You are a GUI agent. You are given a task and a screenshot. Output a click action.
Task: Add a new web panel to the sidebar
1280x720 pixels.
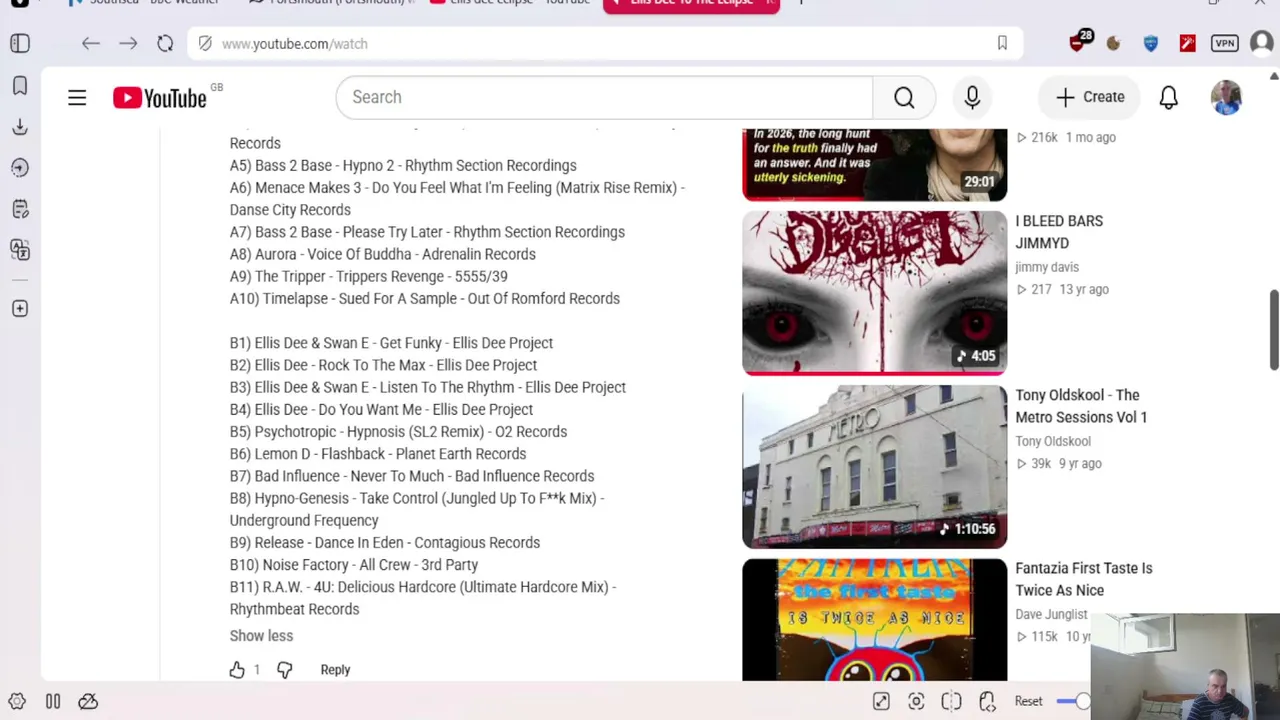(20, 309)
